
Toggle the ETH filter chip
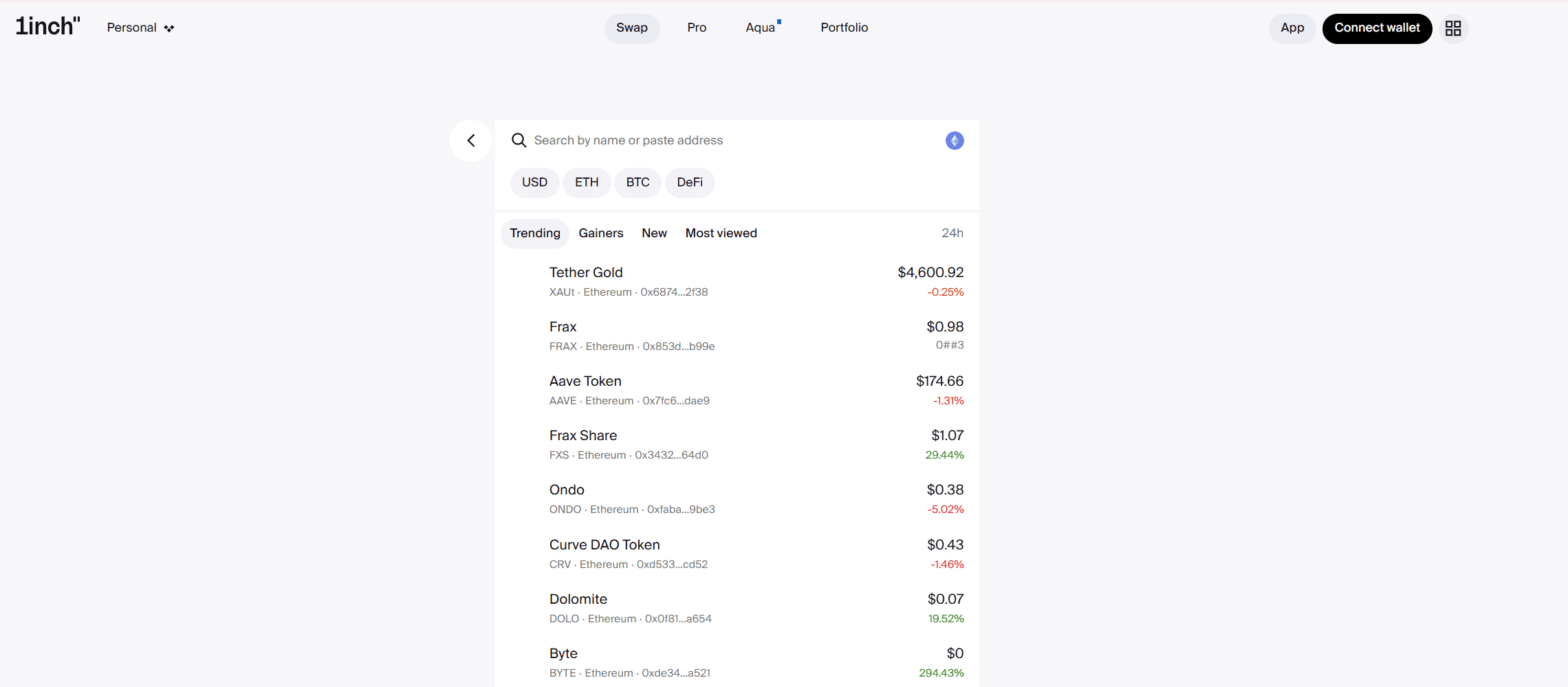tap(586, 183)
